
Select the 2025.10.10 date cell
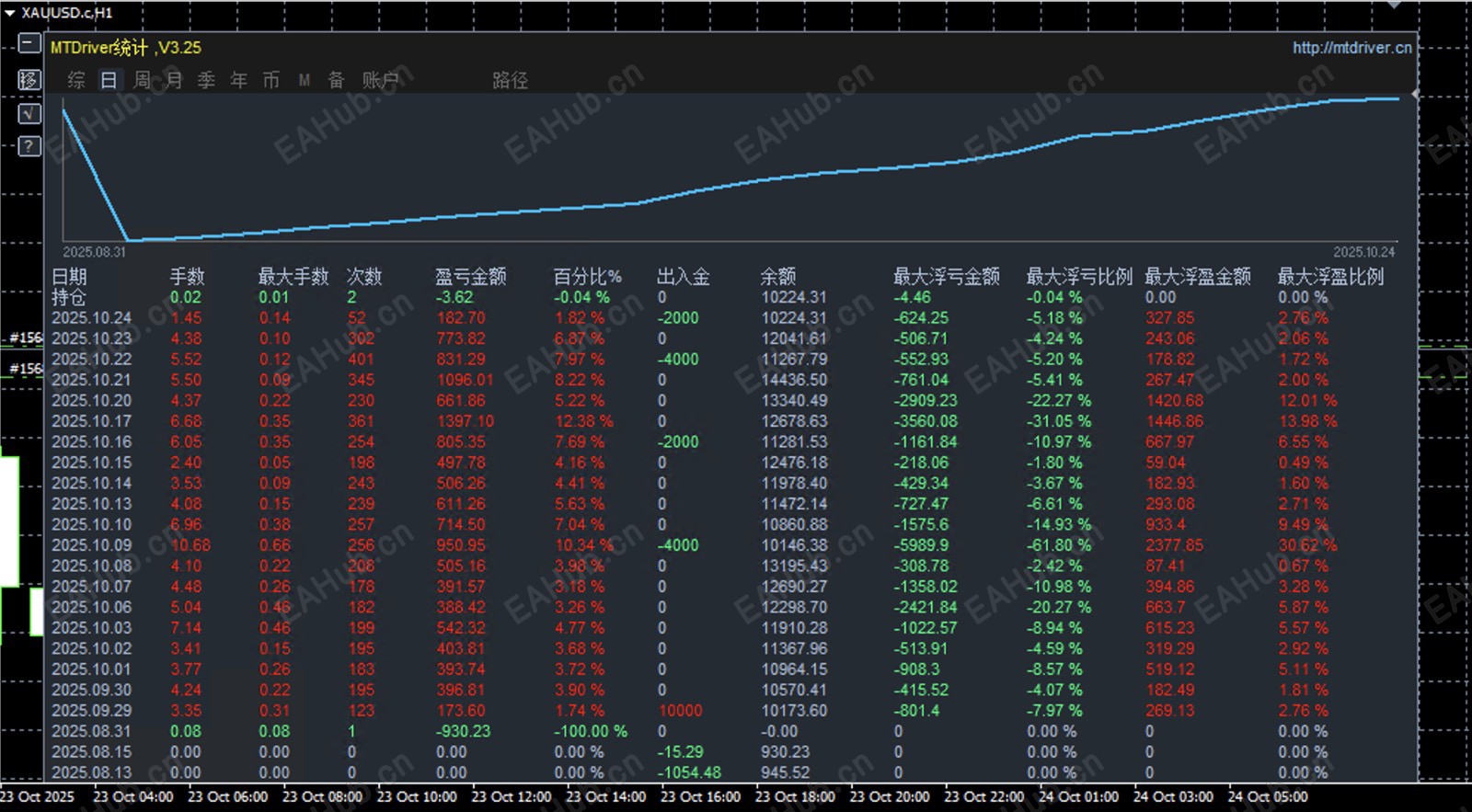click(x=91, y=525)
